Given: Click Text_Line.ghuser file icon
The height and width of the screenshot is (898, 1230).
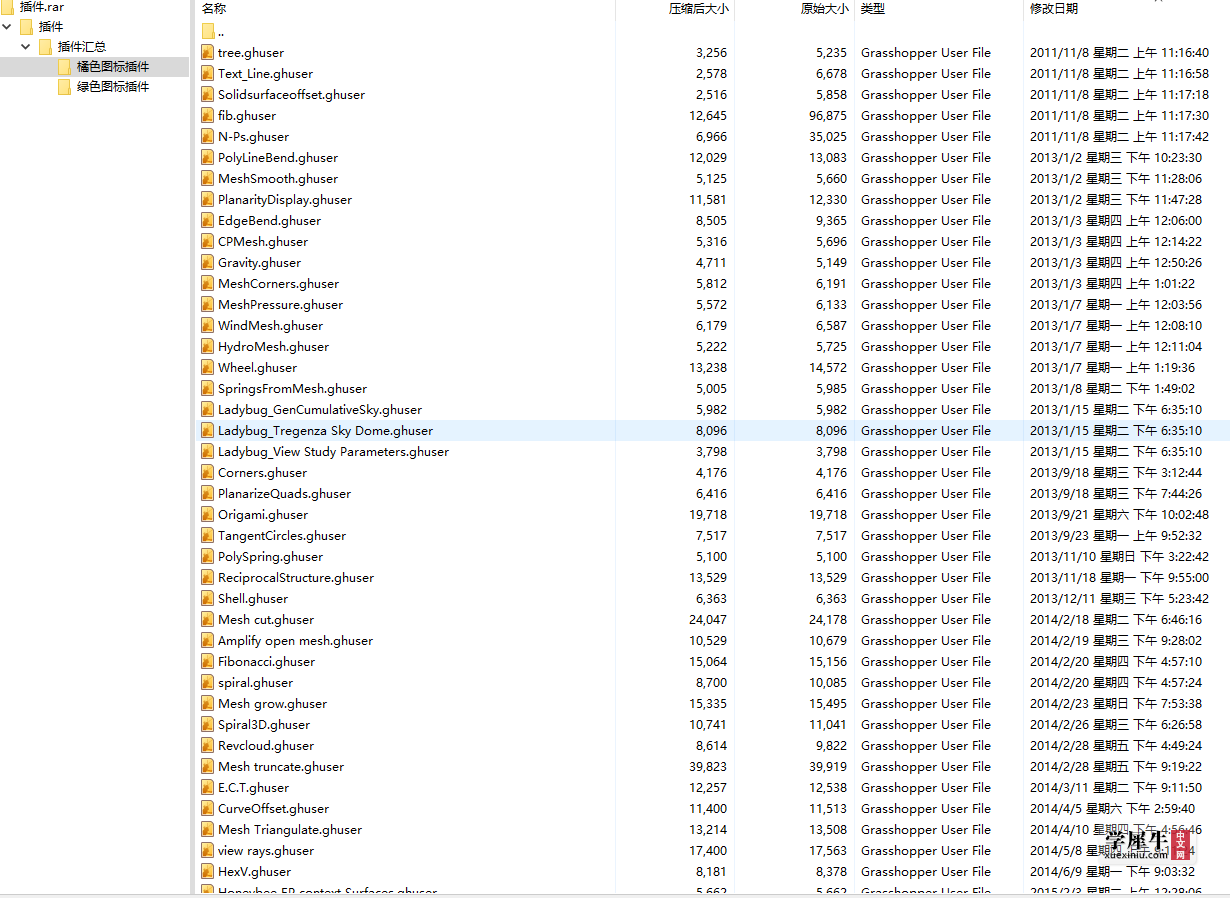Looking at the screenshot, I should pos(208,73).
